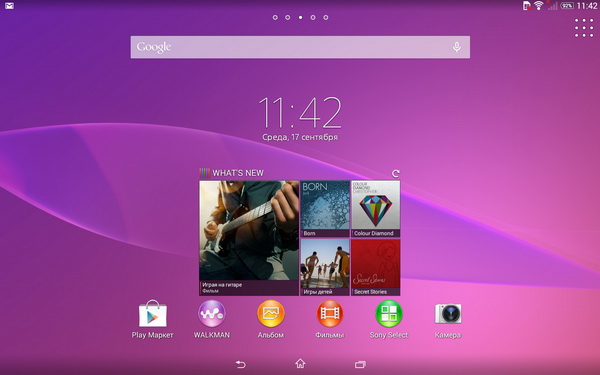Open the recent apps button
600x375 pixels.
tap(360, 364)
